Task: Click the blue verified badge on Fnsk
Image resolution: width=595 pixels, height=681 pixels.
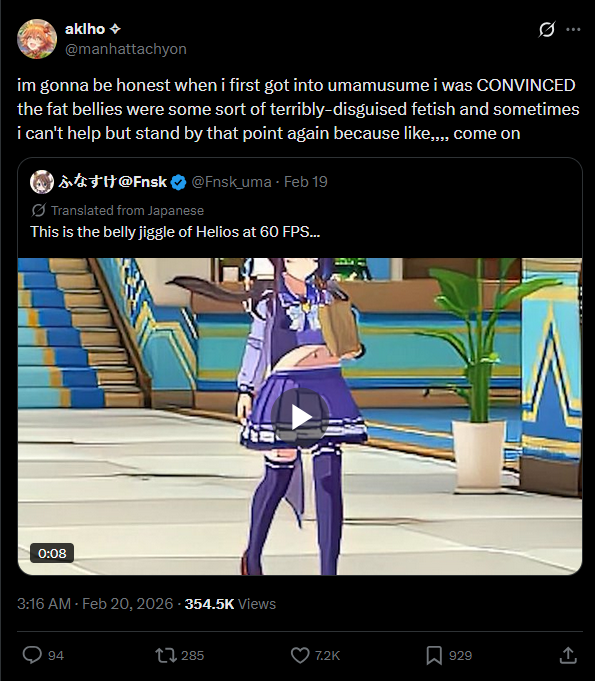Action: tap(178, 182)
